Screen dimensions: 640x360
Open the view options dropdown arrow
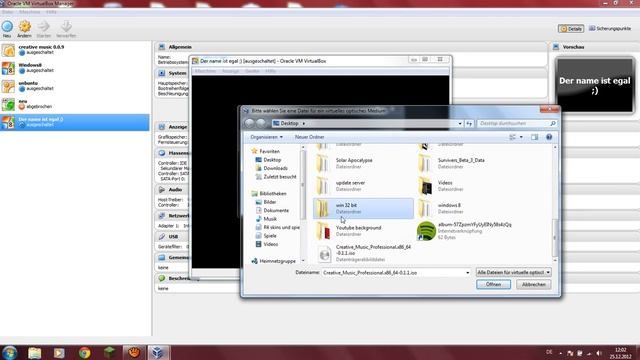click(521, 137)
